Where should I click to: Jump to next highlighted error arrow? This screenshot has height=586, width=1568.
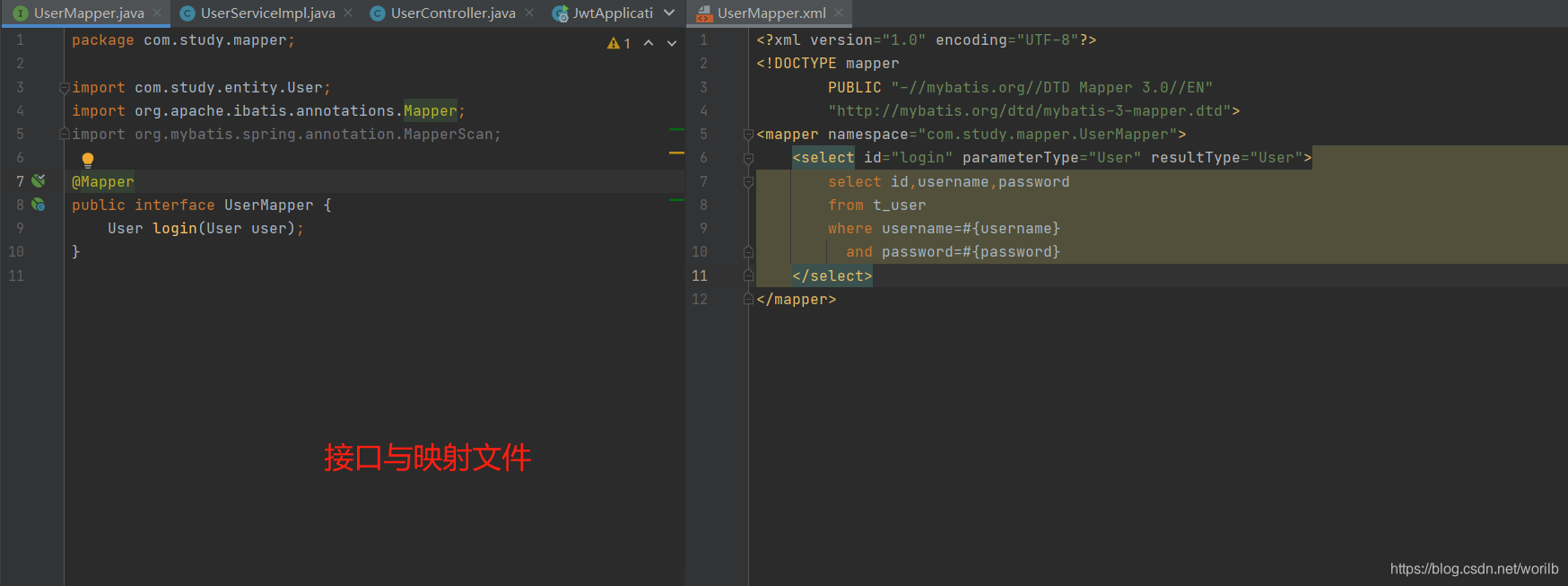pos(672,43)
